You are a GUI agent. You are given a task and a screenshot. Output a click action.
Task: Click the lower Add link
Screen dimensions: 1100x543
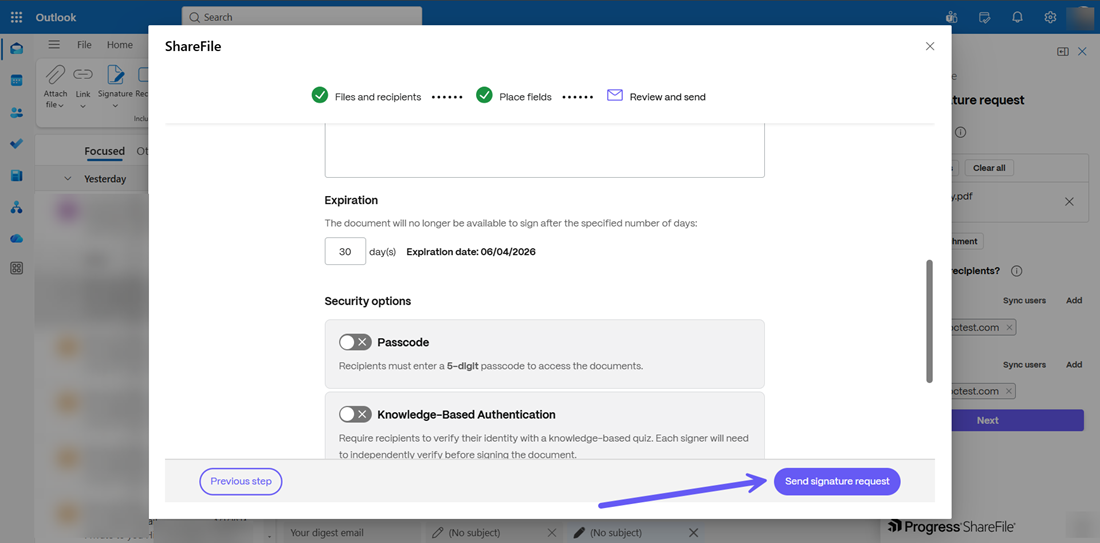coord(1074,365)
